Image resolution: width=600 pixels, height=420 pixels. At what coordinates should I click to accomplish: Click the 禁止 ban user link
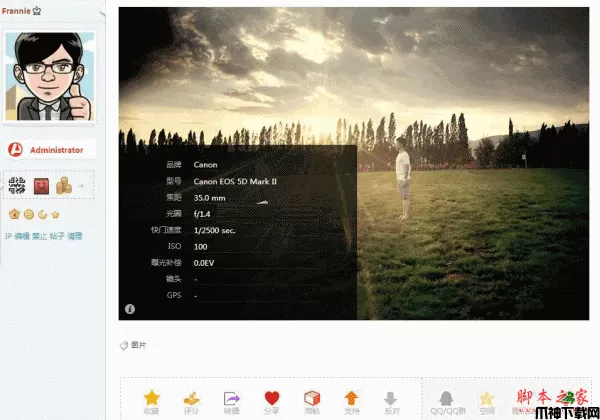39,236
